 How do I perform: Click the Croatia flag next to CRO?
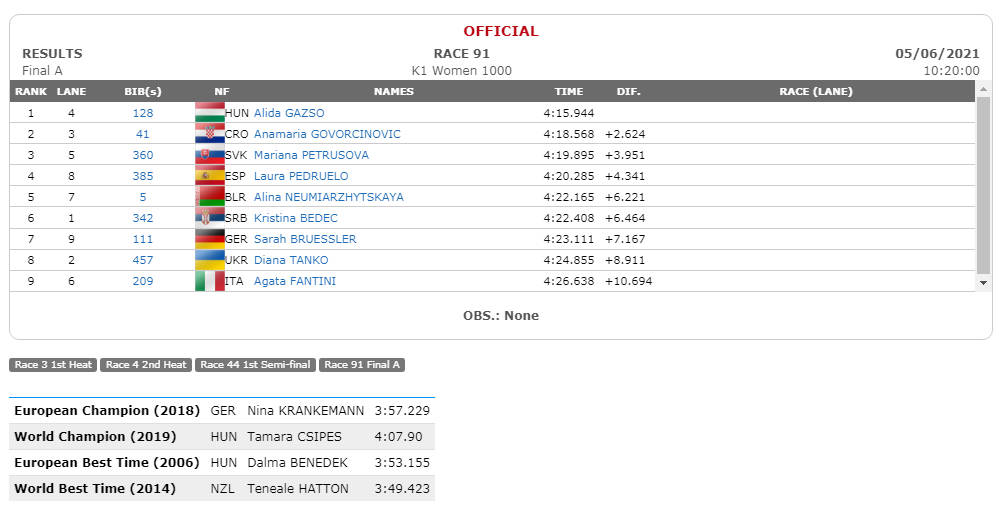click(210, 133)
